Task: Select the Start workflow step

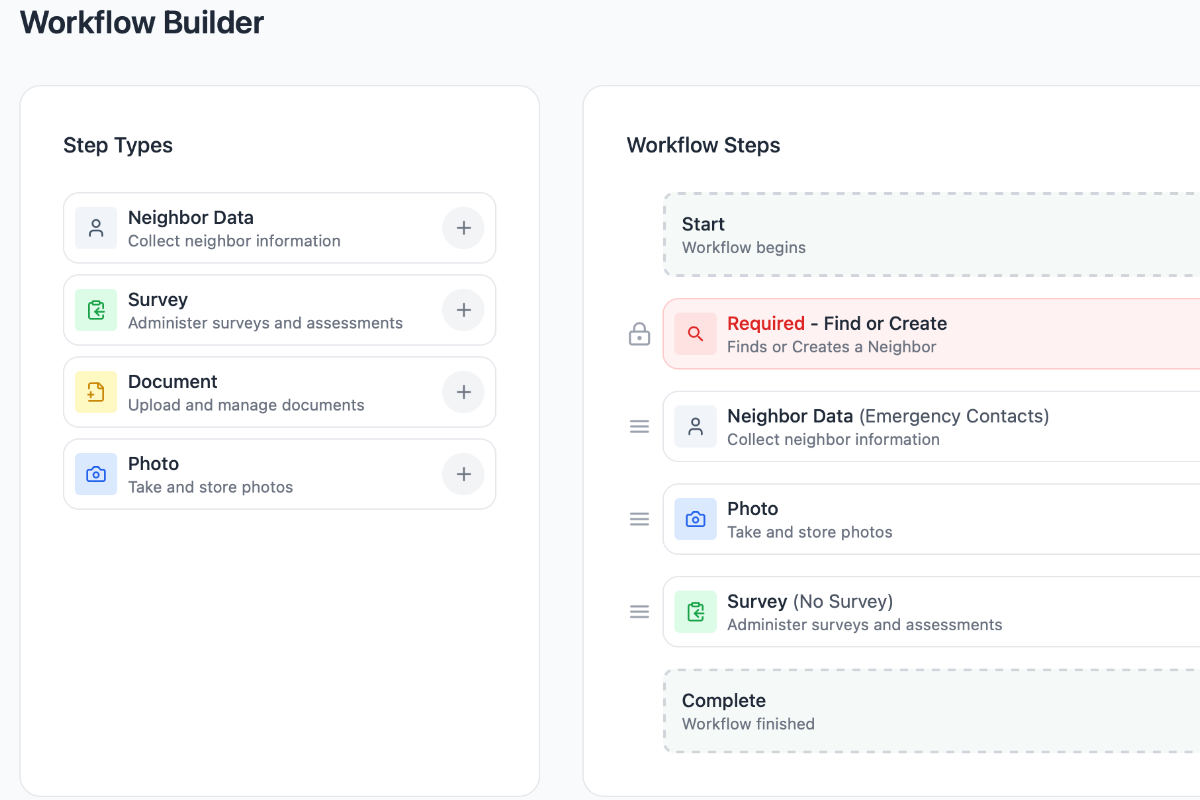Action: point(900,234)
